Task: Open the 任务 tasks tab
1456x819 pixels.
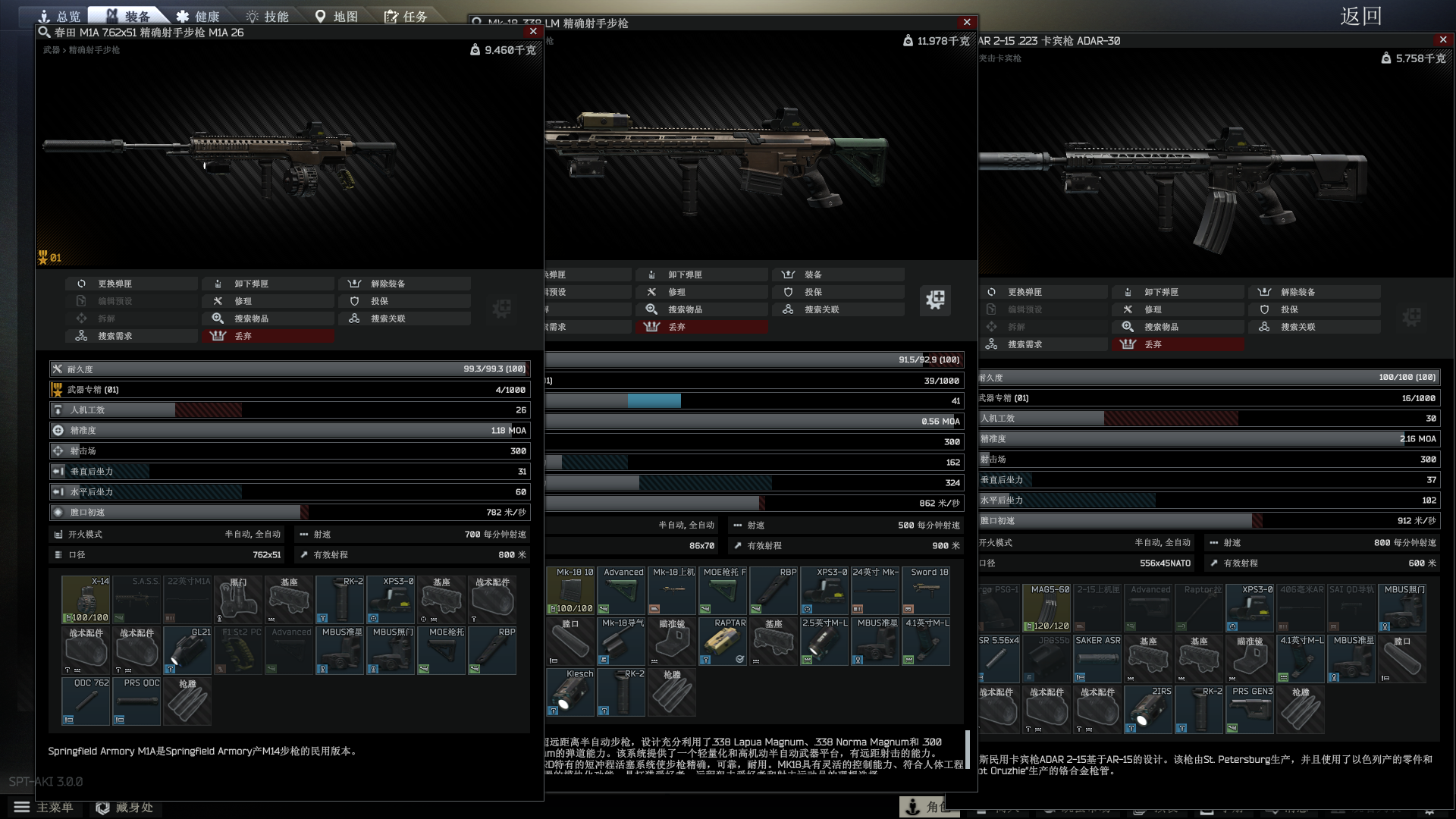Action: (x=406, y=16)
